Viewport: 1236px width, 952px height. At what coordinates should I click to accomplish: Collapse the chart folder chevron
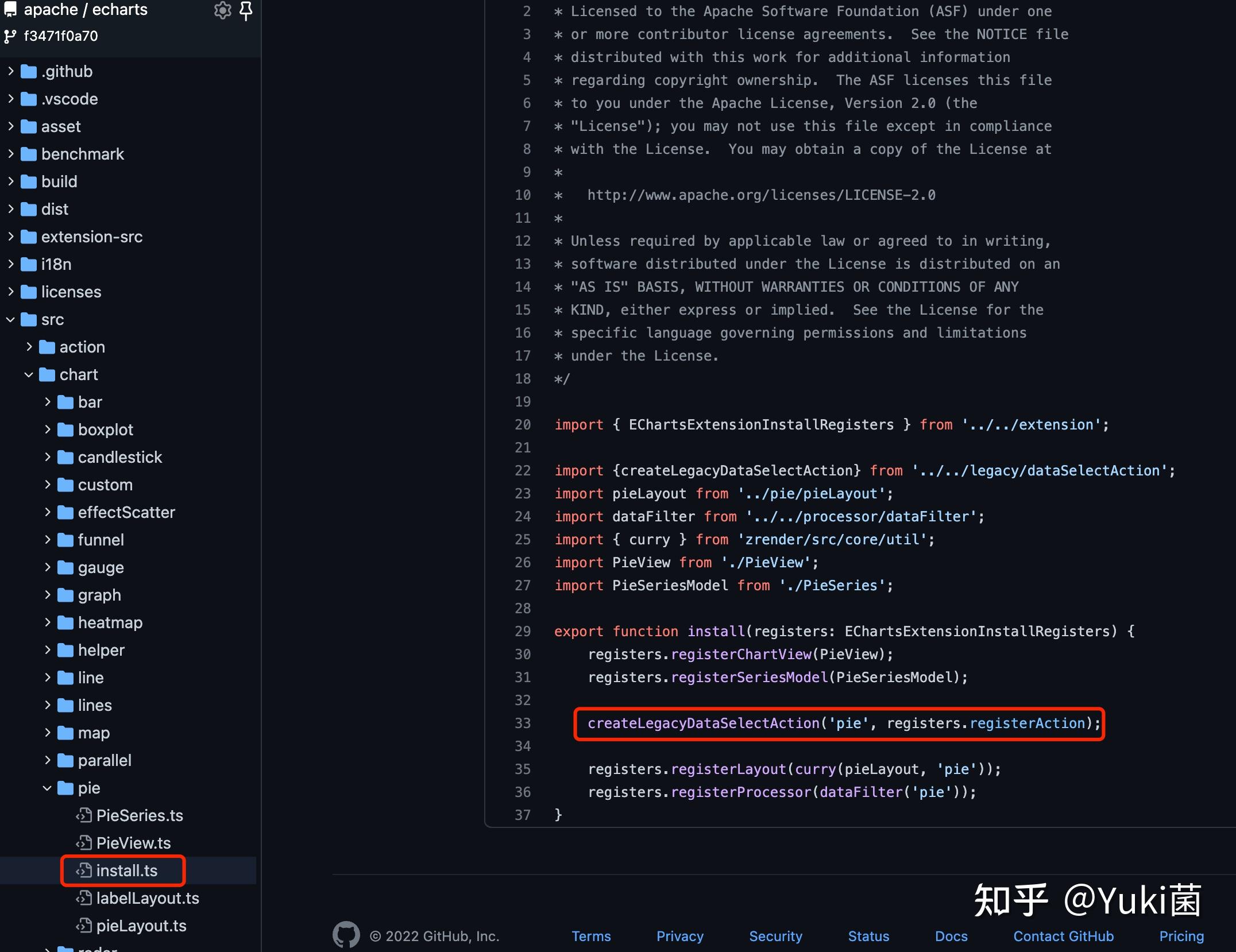pos(29,374)
